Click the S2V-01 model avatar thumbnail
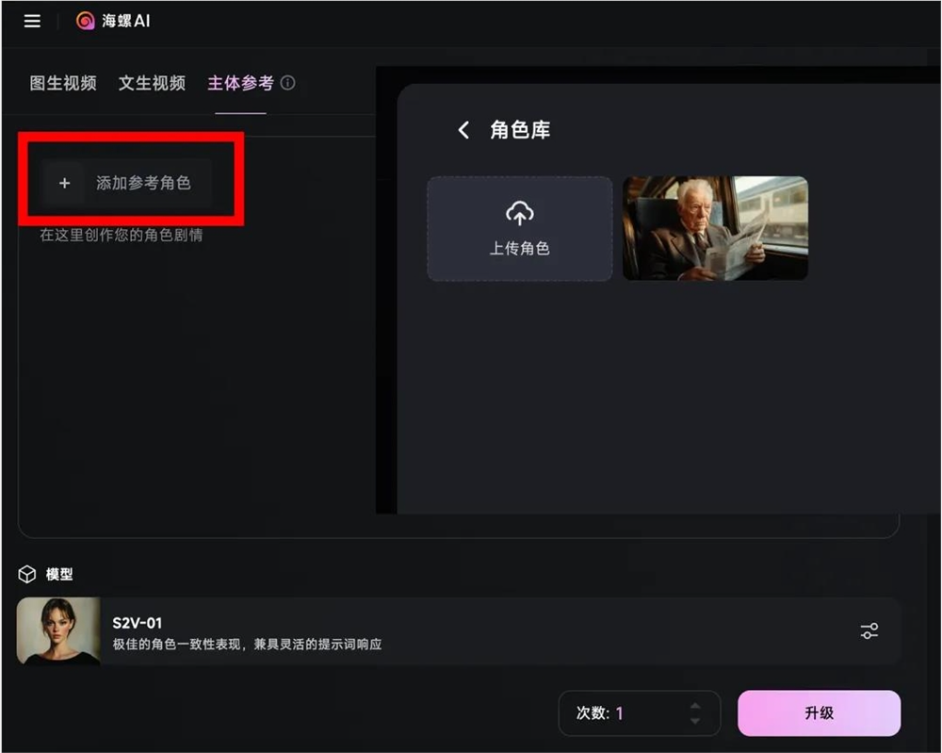Viewport: 942px width, 753px height. coord(58,630)
